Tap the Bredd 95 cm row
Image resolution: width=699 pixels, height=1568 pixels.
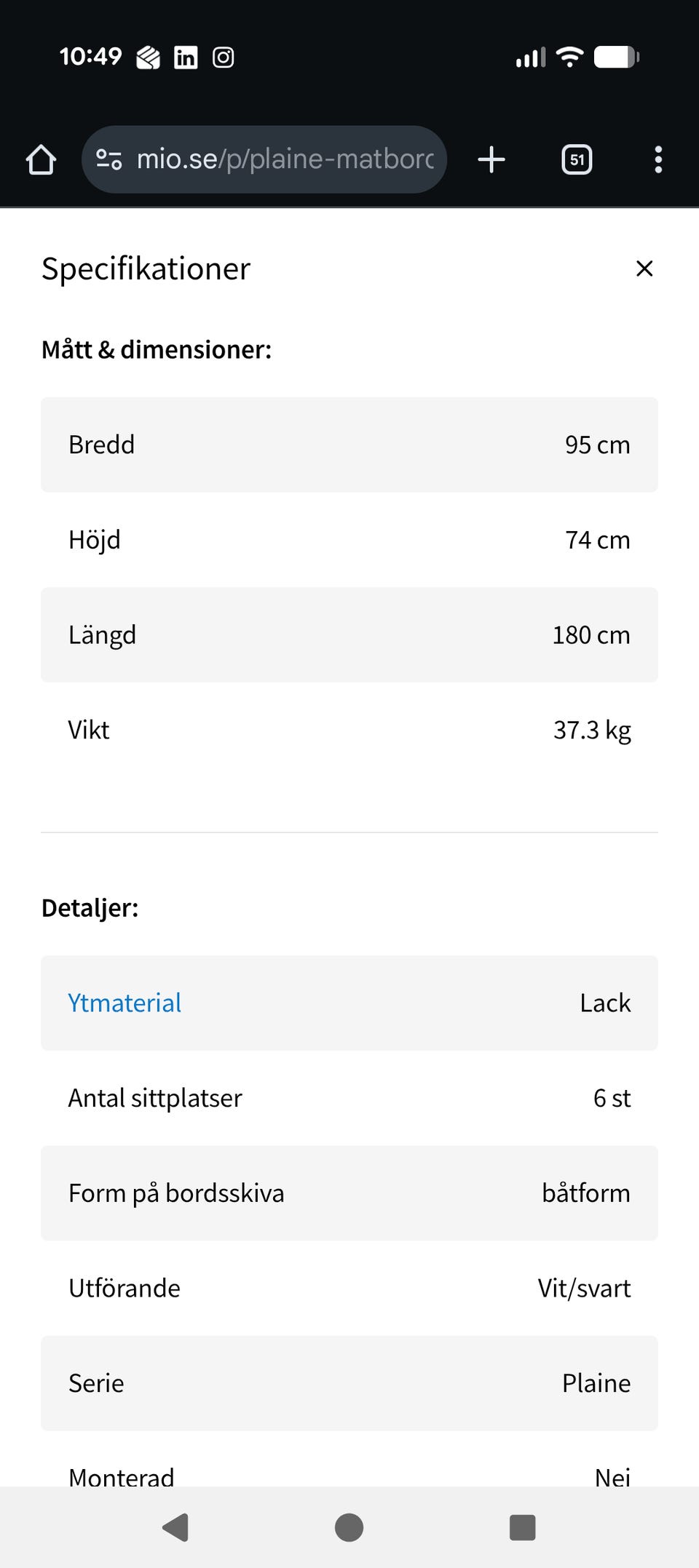pyautogui.click(x=349, y=445)
